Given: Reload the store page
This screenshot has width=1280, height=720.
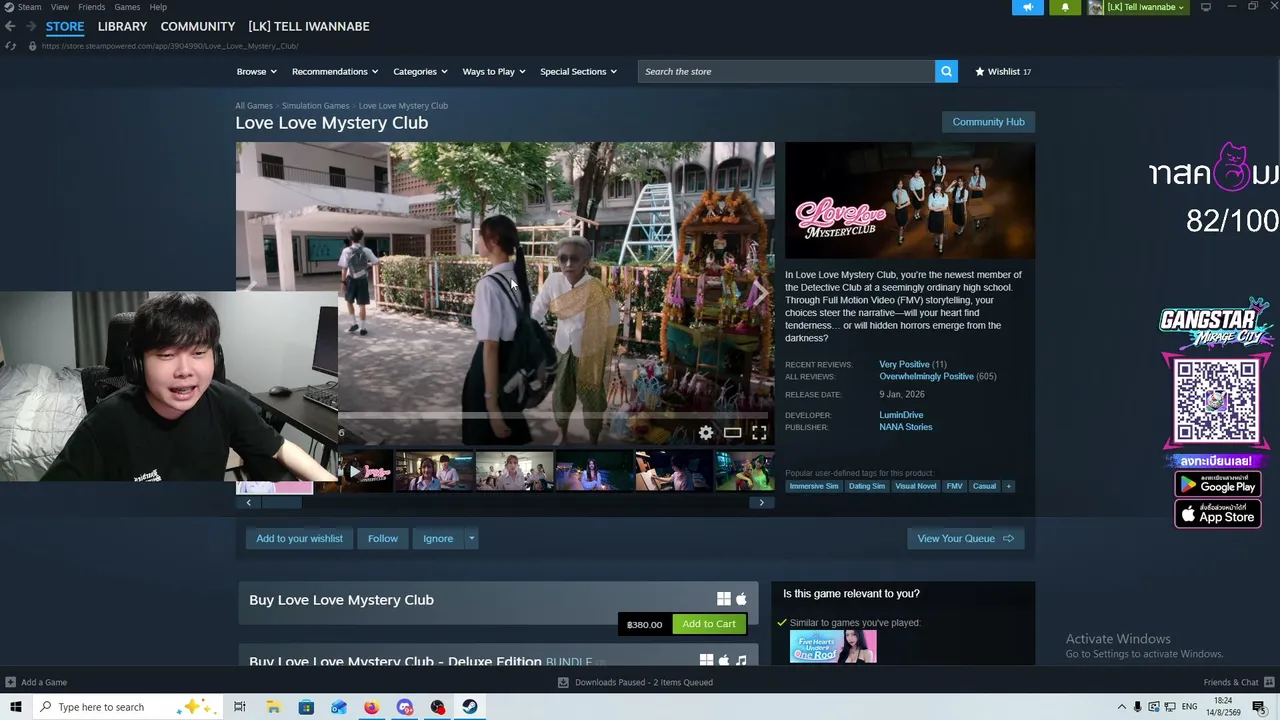Looking at the screenshot, I should point(11,46).
